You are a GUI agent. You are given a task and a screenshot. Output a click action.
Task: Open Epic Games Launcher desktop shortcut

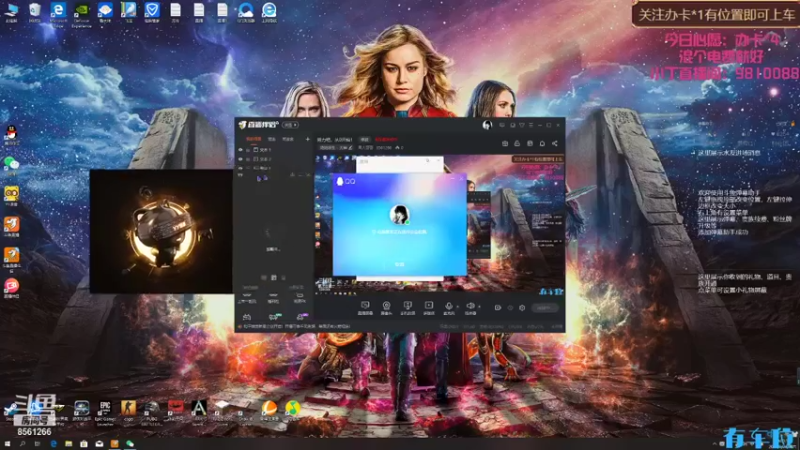coord(105,412)
